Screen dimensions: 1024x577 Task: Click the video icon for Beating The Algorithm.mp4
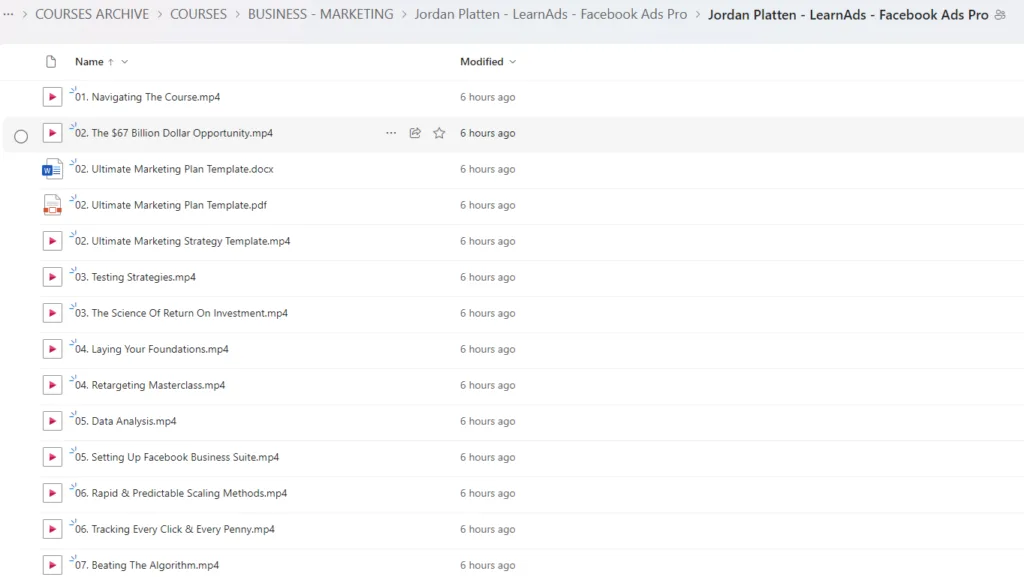(52, 565)
